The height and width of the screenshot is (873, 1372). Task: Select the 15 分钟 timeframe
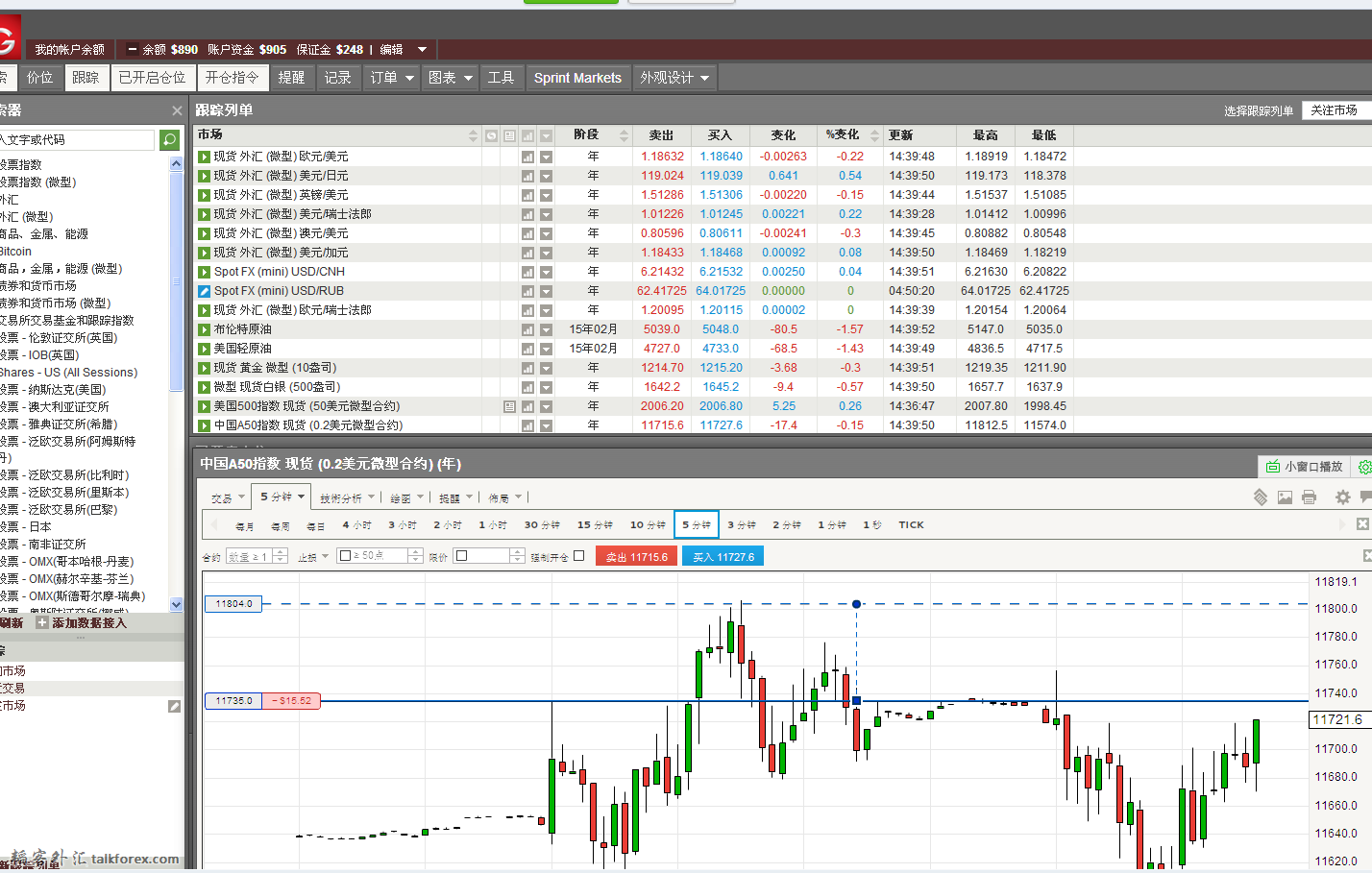(595, 525)
